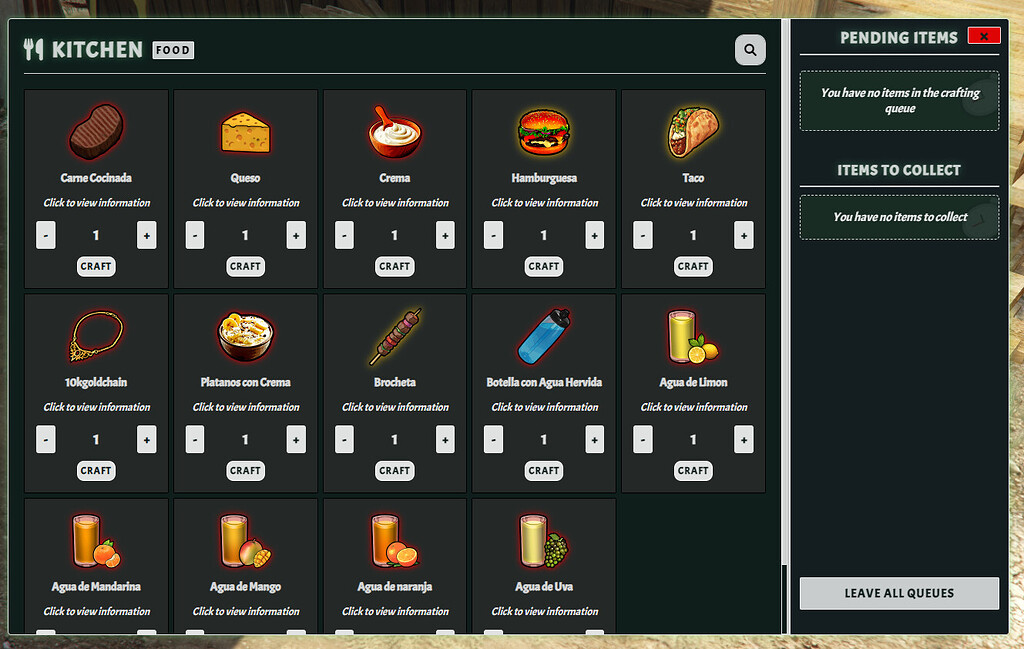Select the Queso cheese icon
This screenshot has width=1024, height=649.
[x=245, y=131]
